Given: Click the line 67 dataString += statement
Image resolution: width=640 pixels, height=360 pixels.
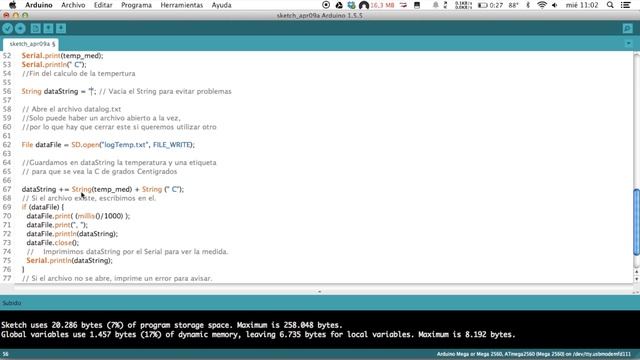Looking at the screenshot, I should [103, 189].
